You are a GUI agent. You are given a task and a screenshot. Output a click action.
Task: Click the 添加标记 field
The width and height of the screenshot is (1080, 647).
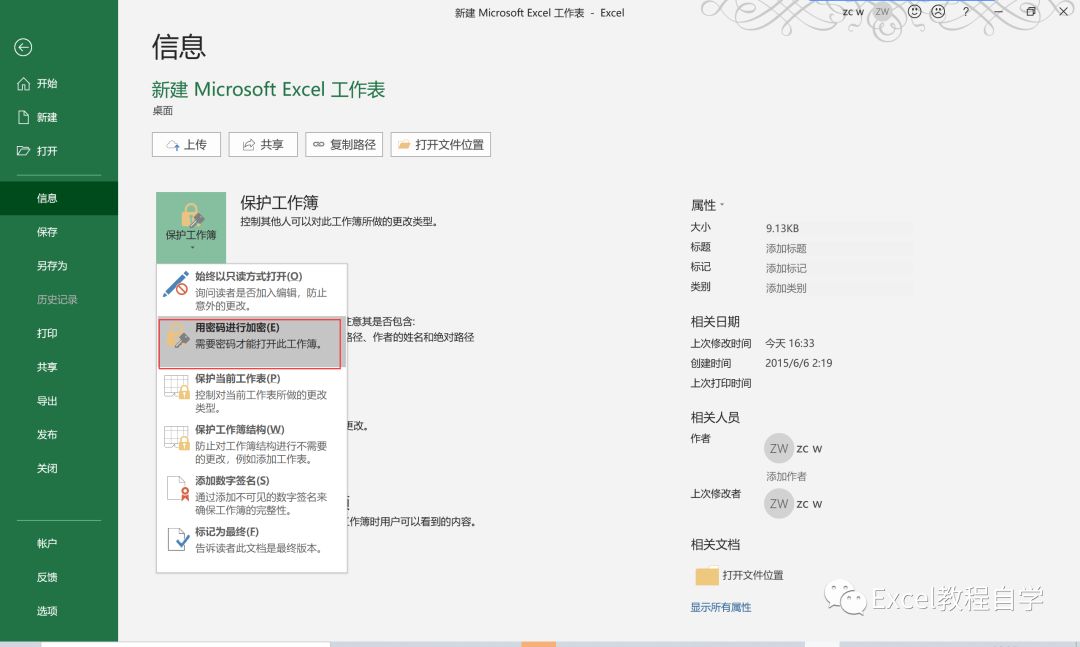(x=838, y=269)
